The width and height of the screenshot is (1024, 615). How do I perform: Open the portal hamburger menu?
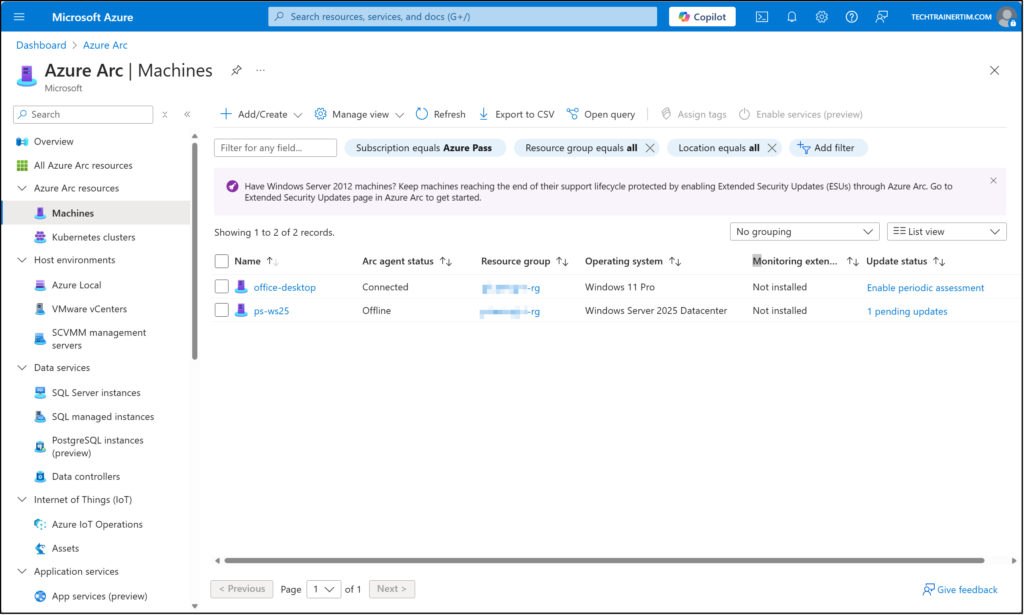tap(19, 16)
